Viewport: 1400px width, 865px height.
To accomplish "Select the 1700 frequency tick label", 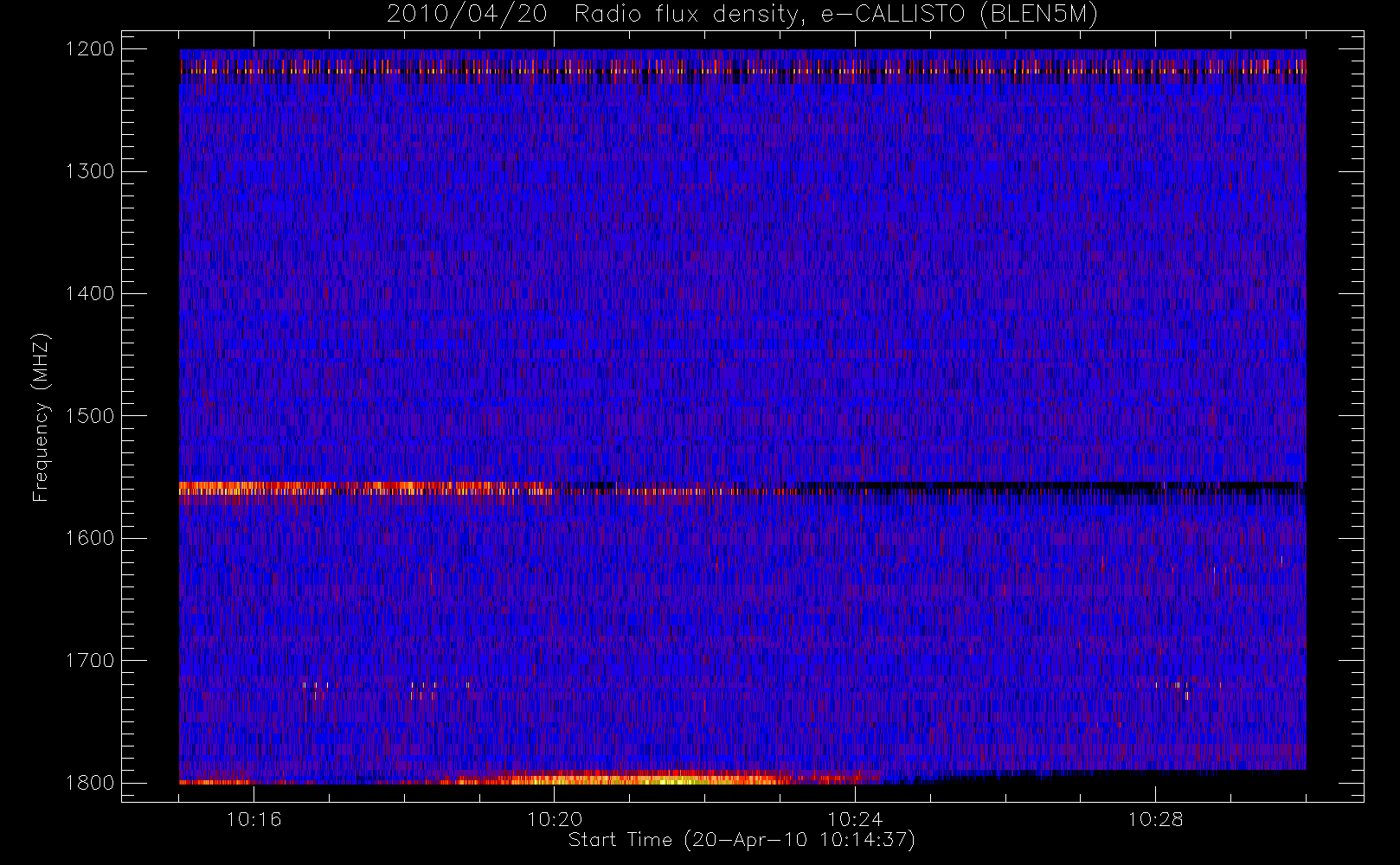I will (x=90, y=660).
